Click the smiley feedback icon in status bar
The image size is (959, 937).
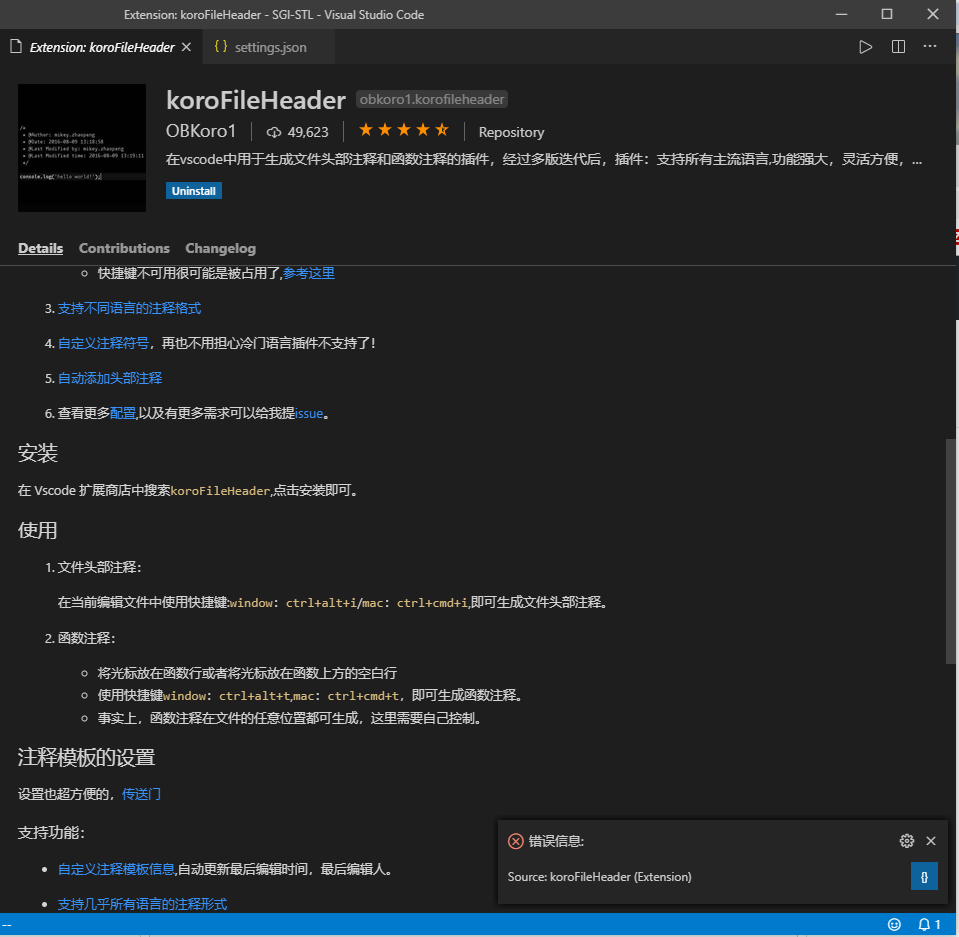point(893,924)
